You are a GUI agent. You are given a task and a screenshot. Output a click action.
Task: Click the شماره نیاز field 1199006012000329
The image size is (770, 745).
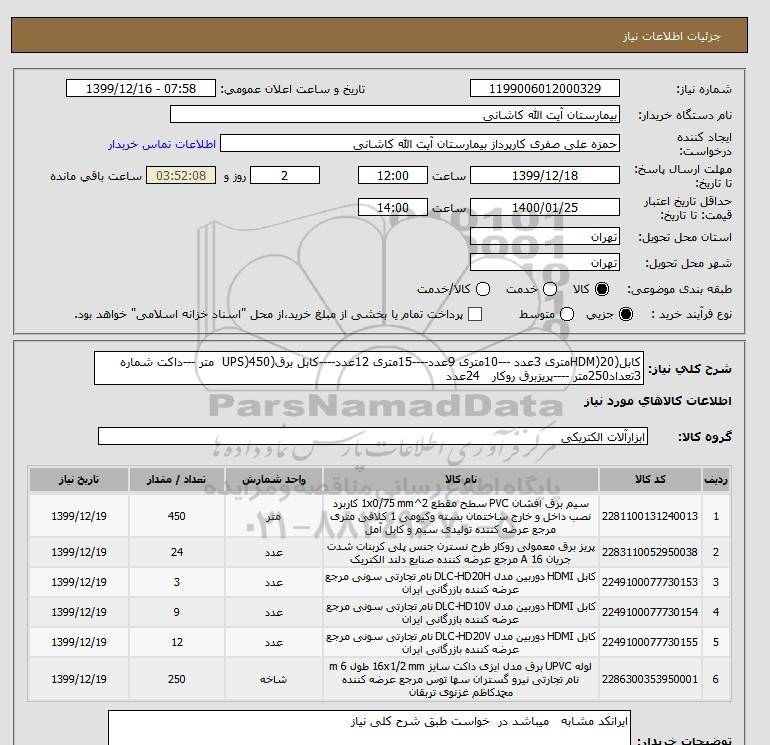pos(545,88)
